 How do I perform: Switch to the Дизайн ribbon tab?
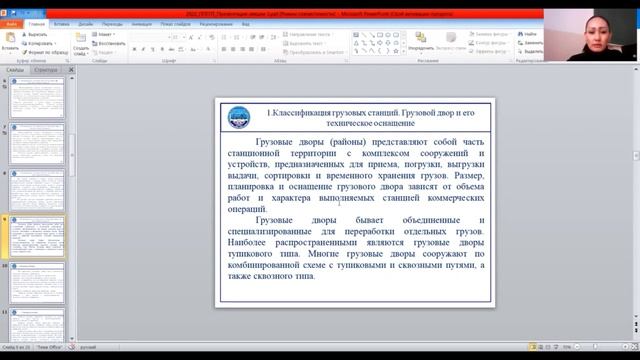(85, 24)
